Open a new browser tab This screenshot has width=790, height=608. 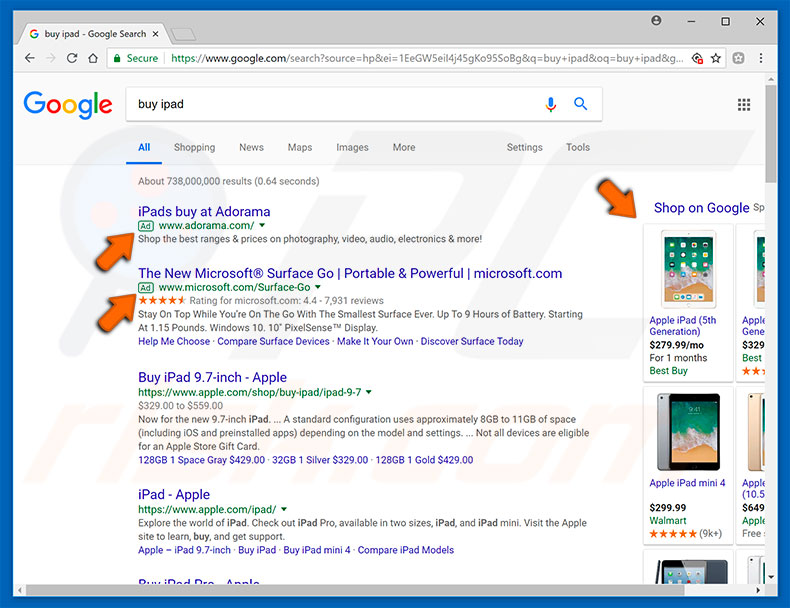[183, 34]
